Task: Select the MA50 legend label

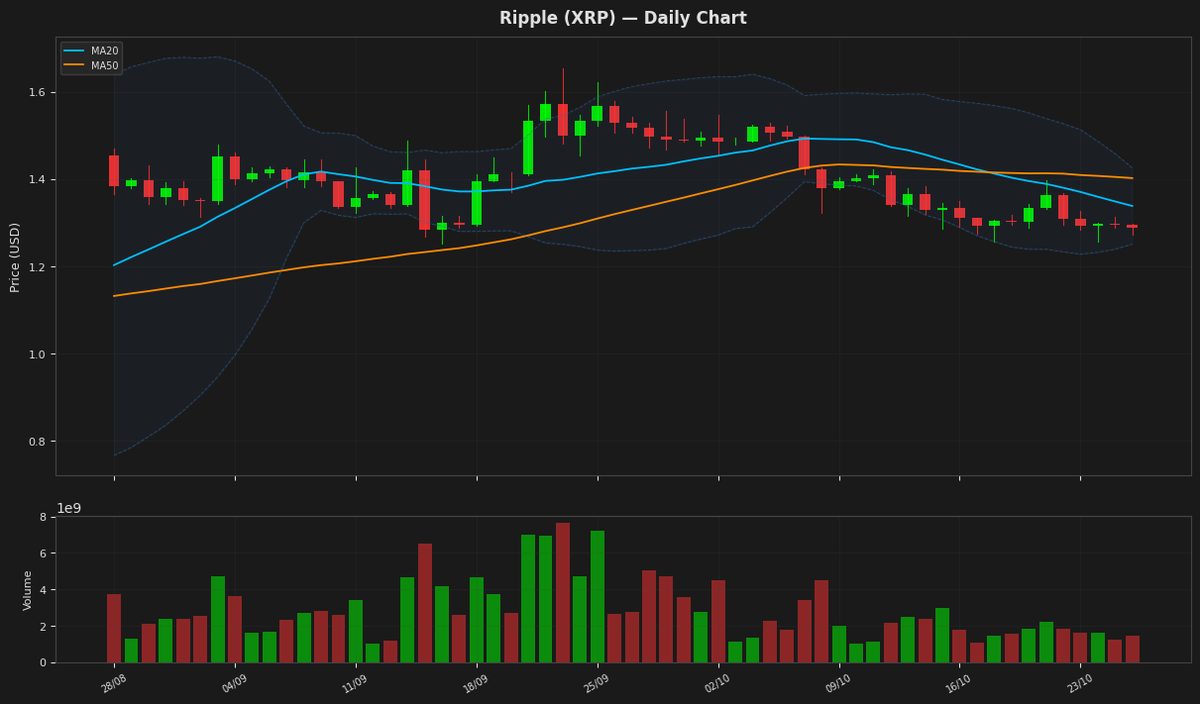Action: click(105, 66)
